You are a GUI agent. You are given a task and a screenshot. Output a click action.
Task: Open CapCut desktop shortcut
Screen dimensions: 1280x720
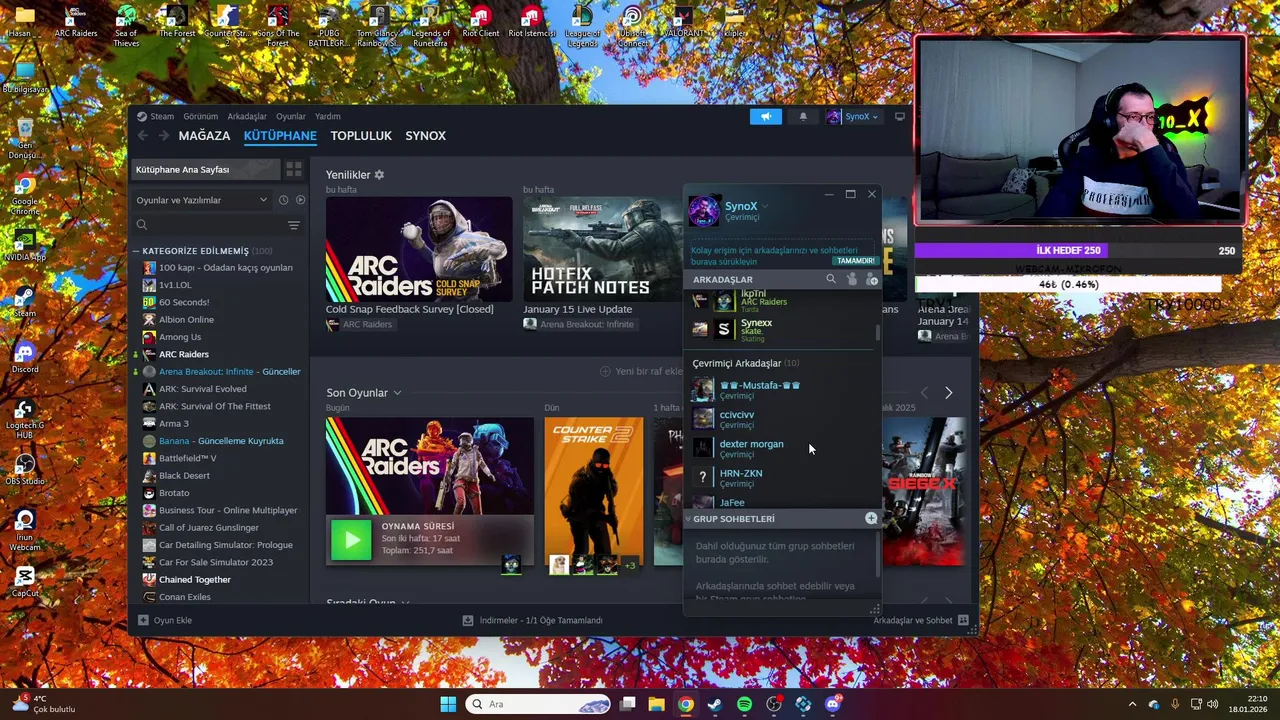point(25,581)
